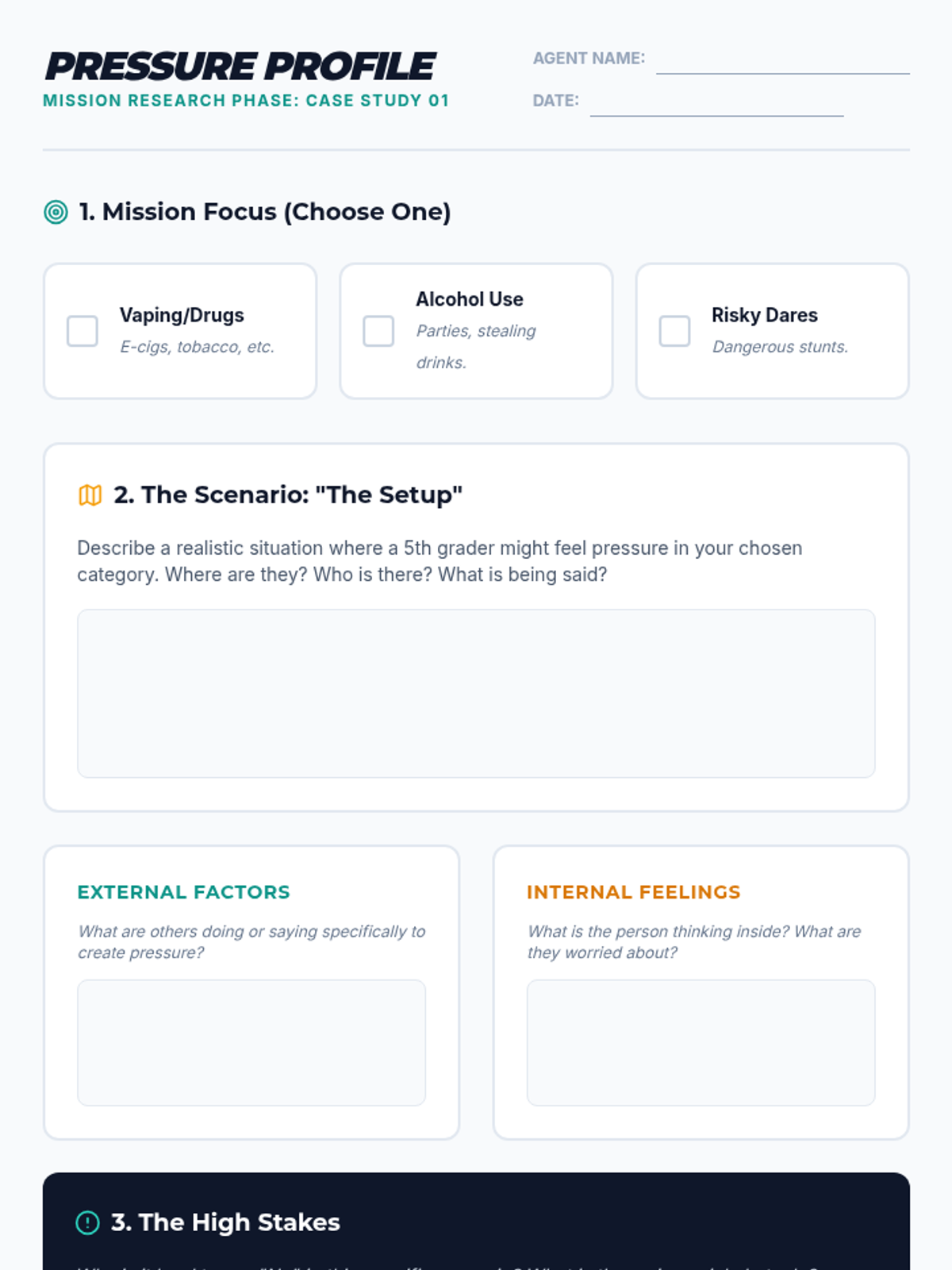Click the Agent Name input line
The width and height of the screenshot is (952, 1270).
coord(783,60)
